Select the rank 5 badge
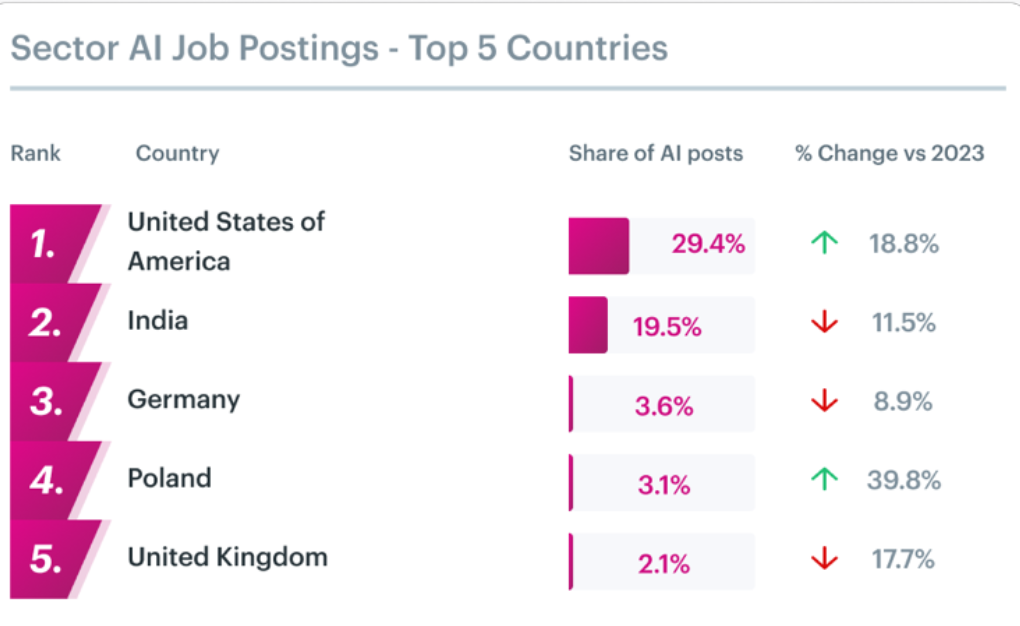The height and width of the screenshot is (626, 1020). point(50,560)
